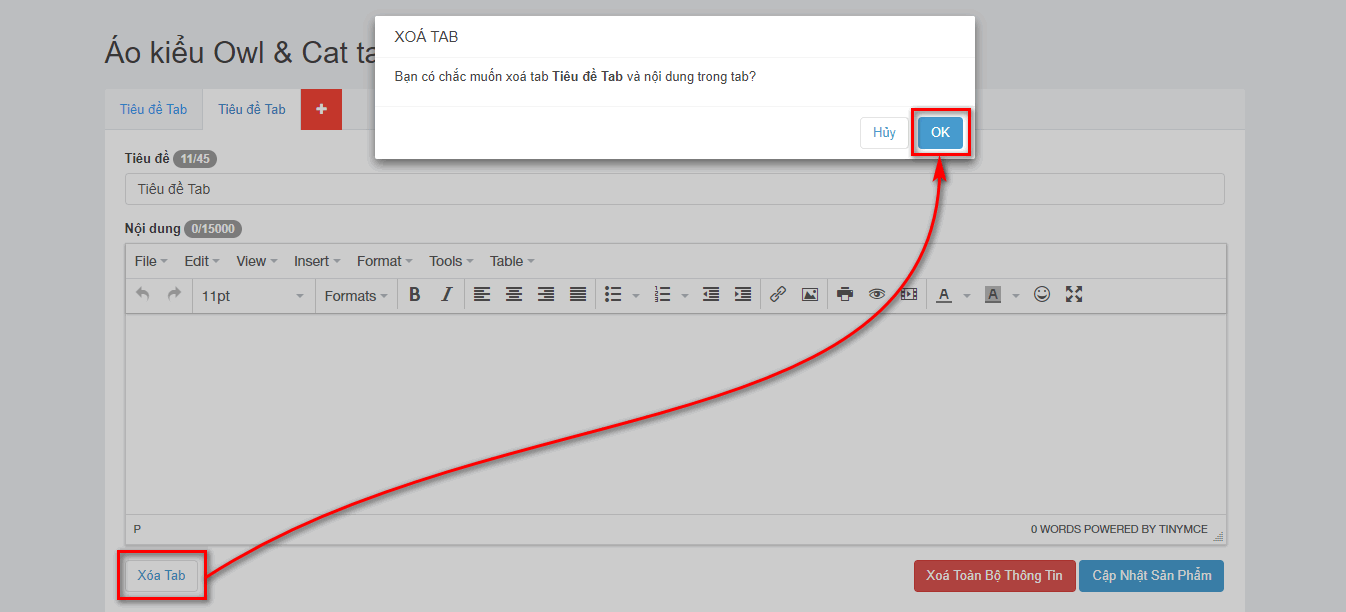The width and height of the screenshot is (1346, 612).
Task: Click OK to confirm tab deletion
Action: click(940, 133)
